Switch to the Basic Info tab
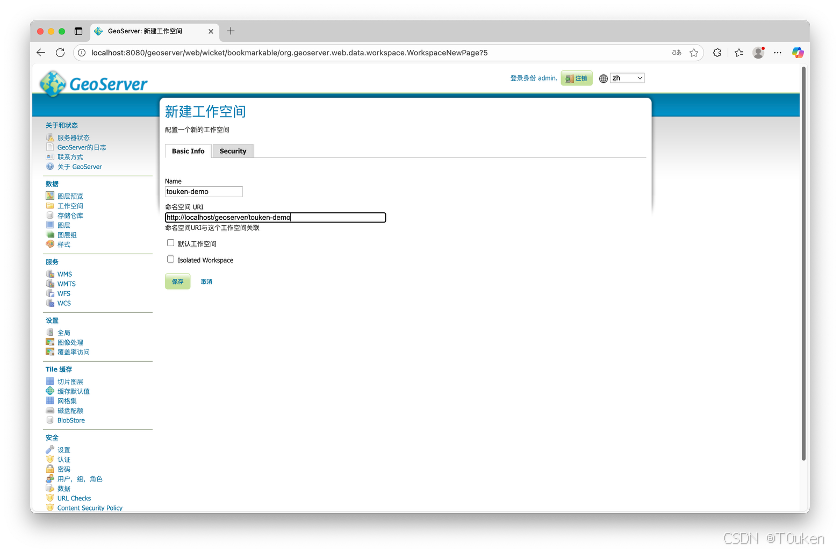840x554 pixels. tap(188, 151)
